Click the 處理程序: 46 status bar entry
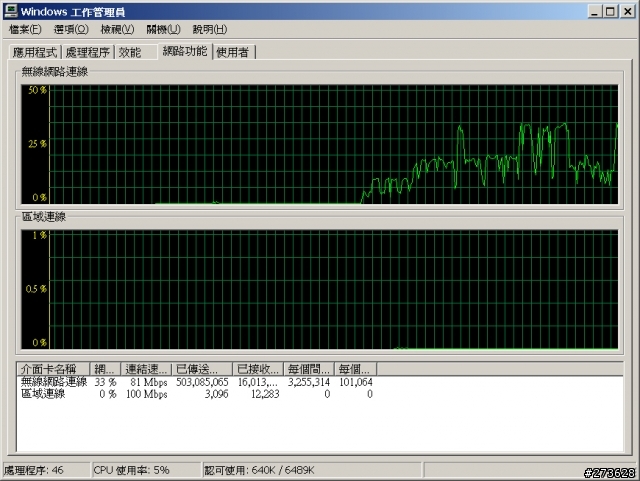Image resolution: width=640 pixels, height=481 pixels. pyautogui.click(x=46, y=470)
